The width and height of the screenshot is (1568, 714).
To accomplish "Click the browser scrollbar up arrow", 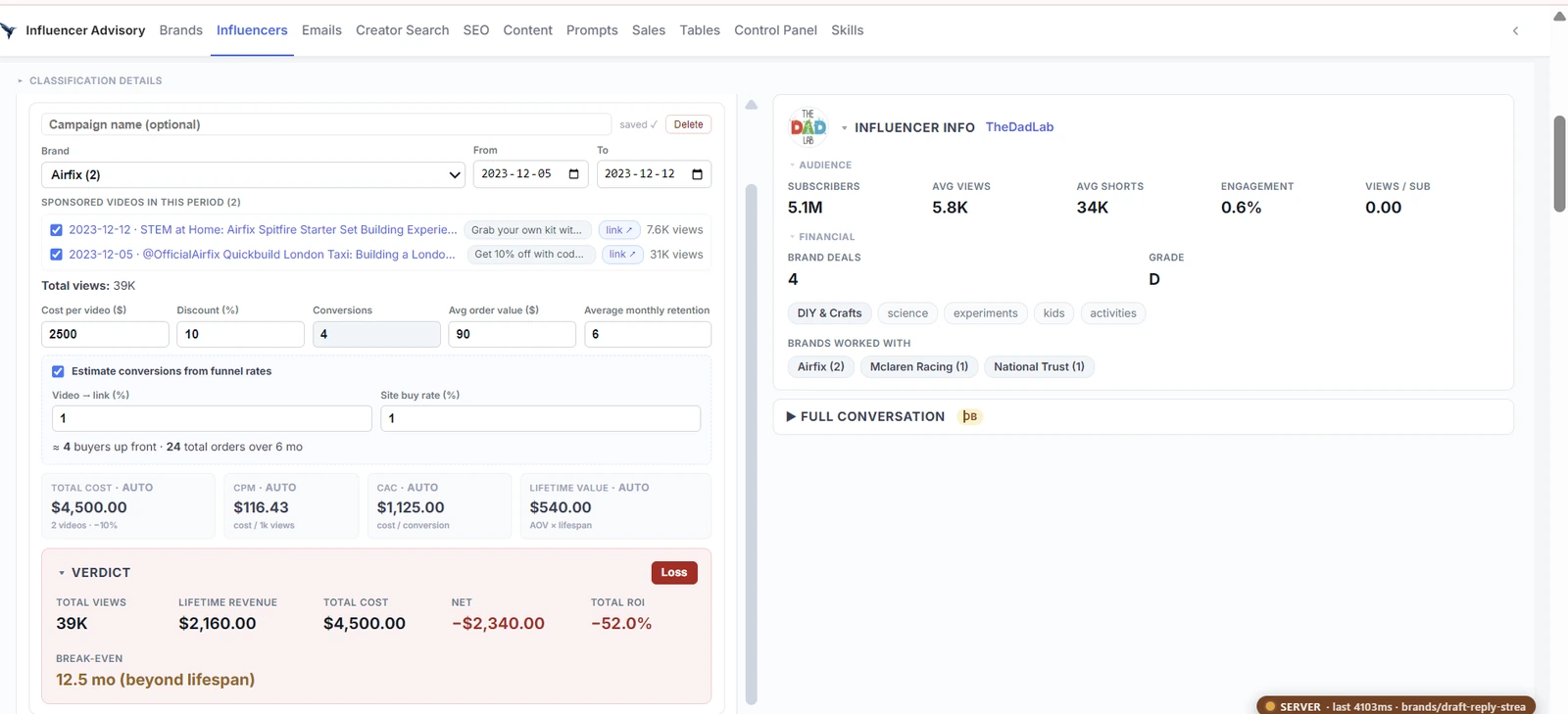I will point(1559,16).
